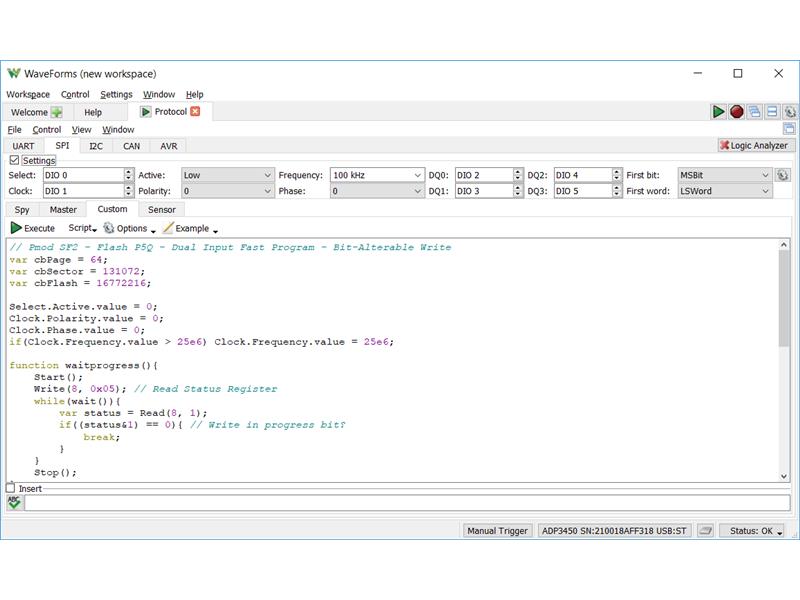Click the DQ2 stepper showing DIO 4
The width and height of the screenshot is (800, 600).
pos(588,175)
